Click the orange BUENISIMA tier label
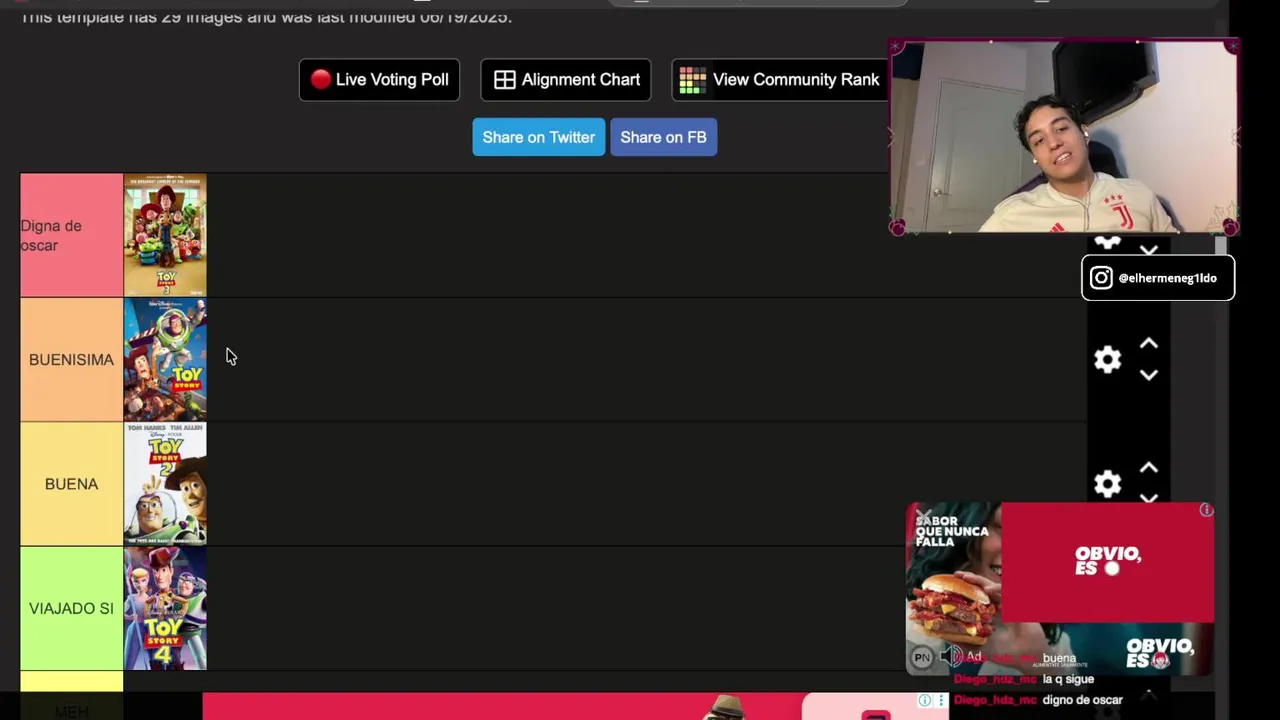This screenshot has width=1280, height=720. pyautogui.click(x=72, y=360)
